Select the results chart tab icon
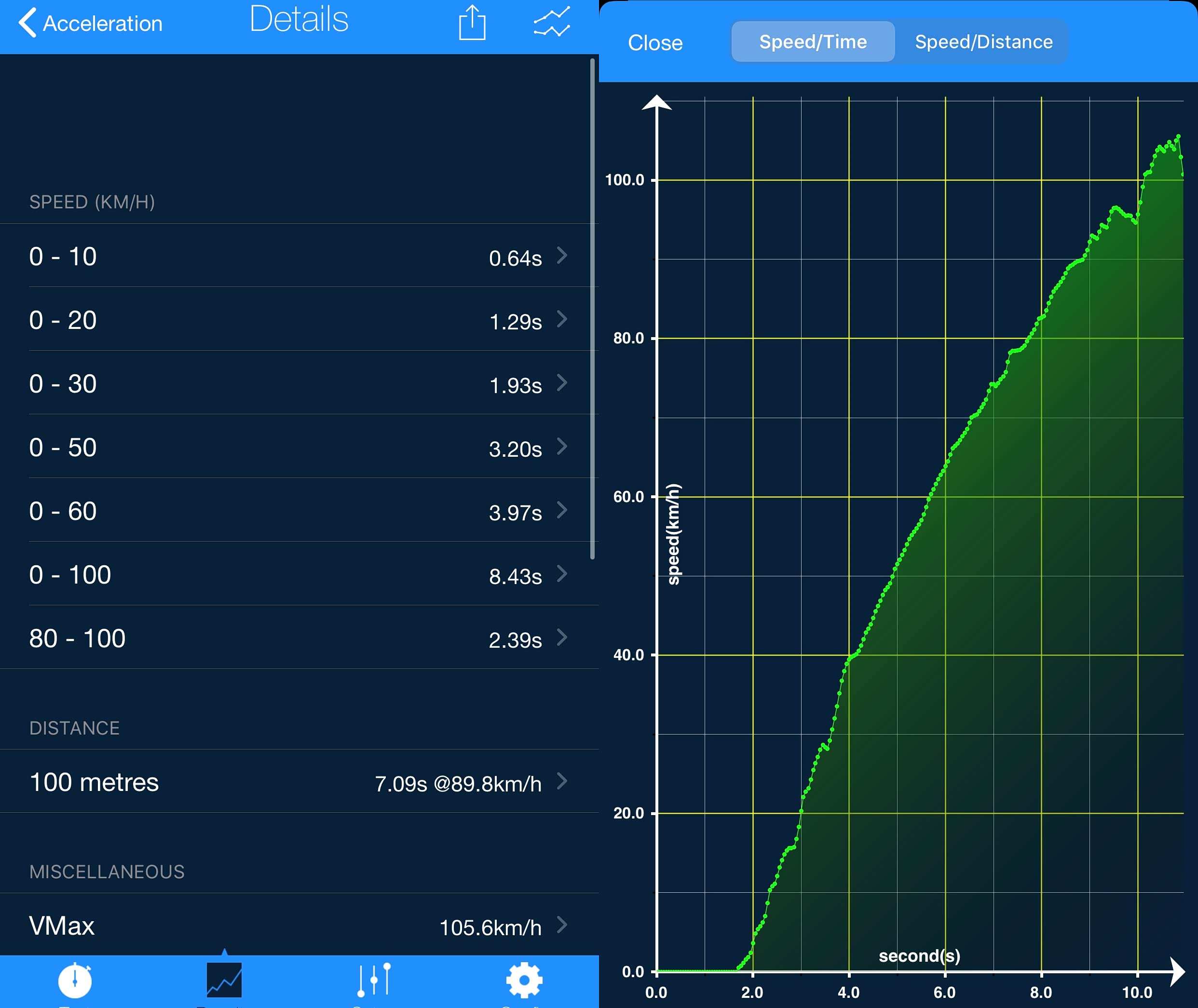 pos(224,981)
